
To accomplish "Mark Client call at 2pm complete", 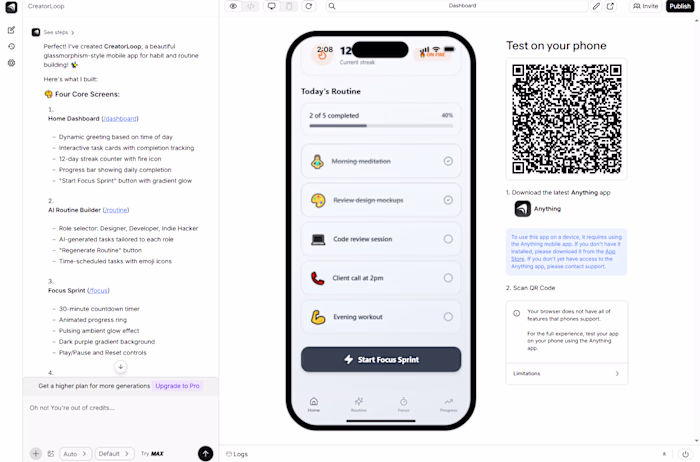I will pos(448,278).
